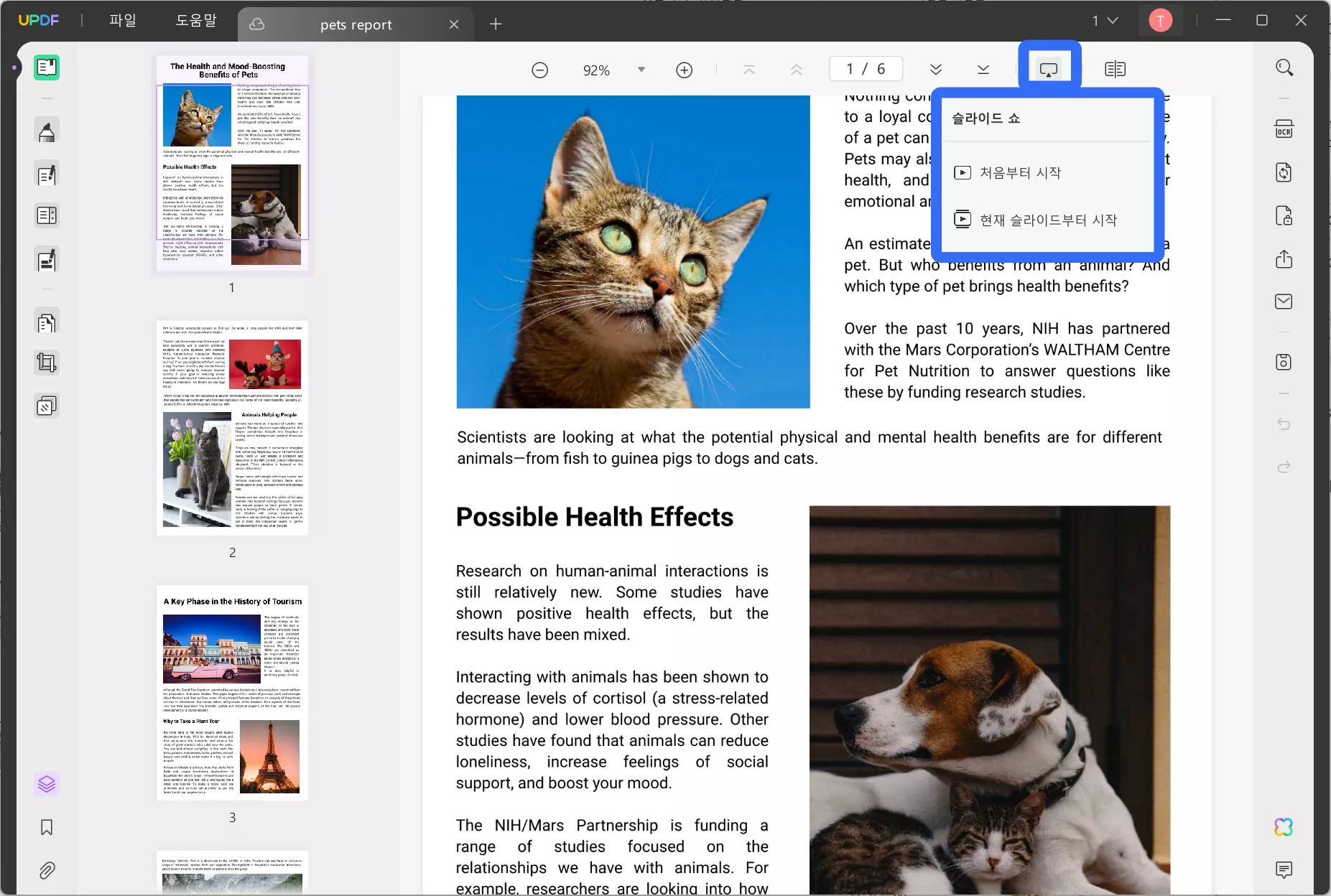Open the UPDF AI assistant icon
This screenshot has height=896, width=1331.
[x=1284, y=827]
